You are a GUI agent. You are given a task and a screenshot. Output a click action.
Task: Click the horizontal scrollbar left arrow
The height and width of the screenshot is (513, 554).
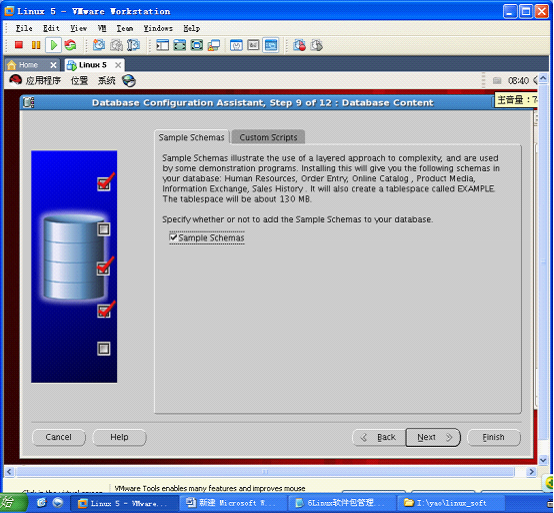(x=10, y=472)
